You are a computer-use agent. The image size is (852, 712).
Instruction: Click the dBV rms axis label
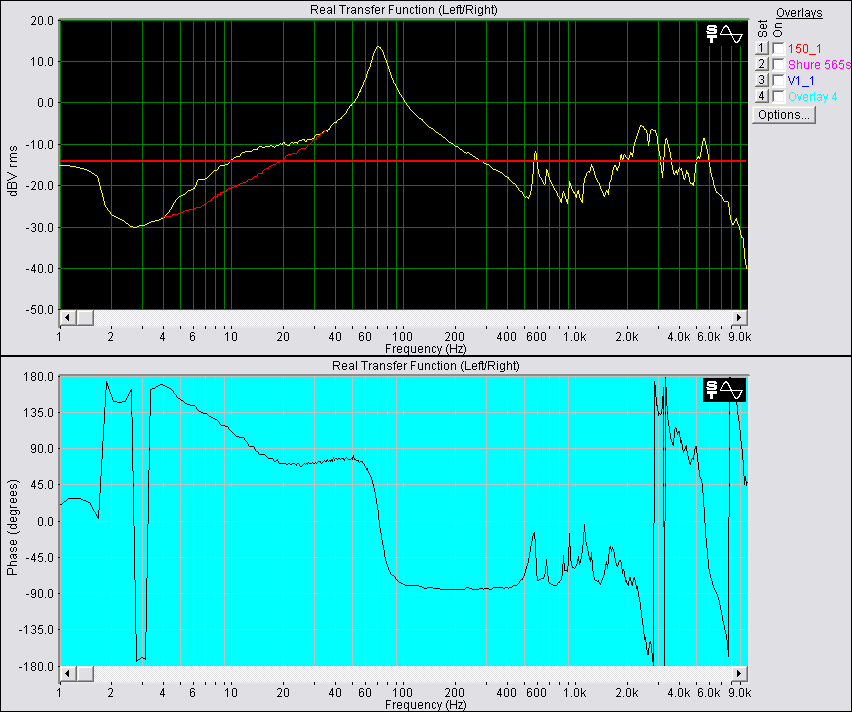(x=13, y=171)
